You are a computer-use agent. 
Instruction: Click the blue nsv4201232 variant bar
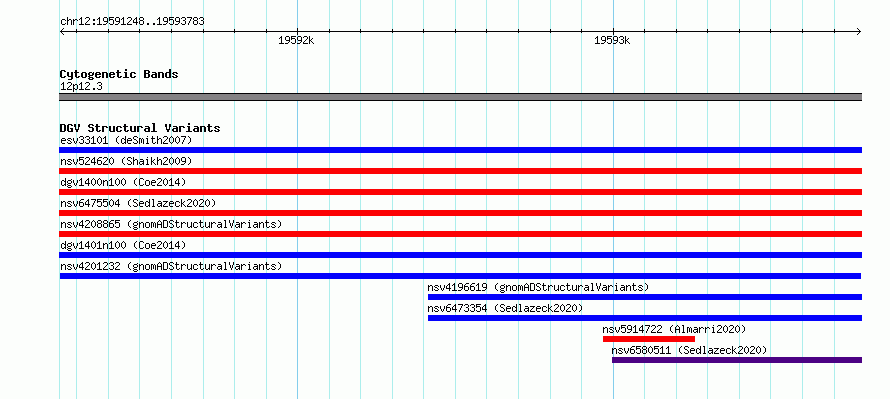click(460, 276)
